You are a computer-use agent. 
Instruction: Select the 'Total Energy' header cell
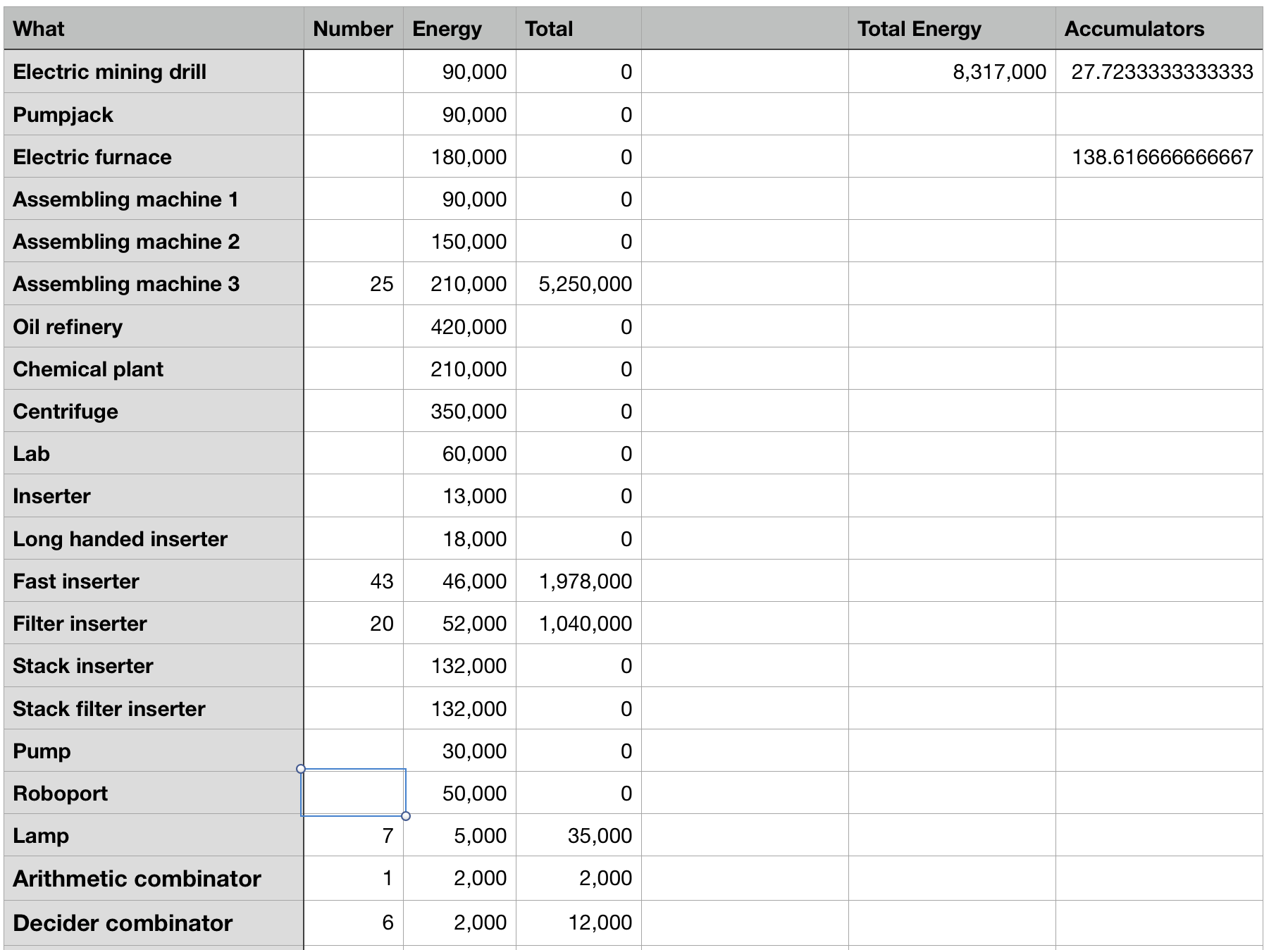(952, 29)
